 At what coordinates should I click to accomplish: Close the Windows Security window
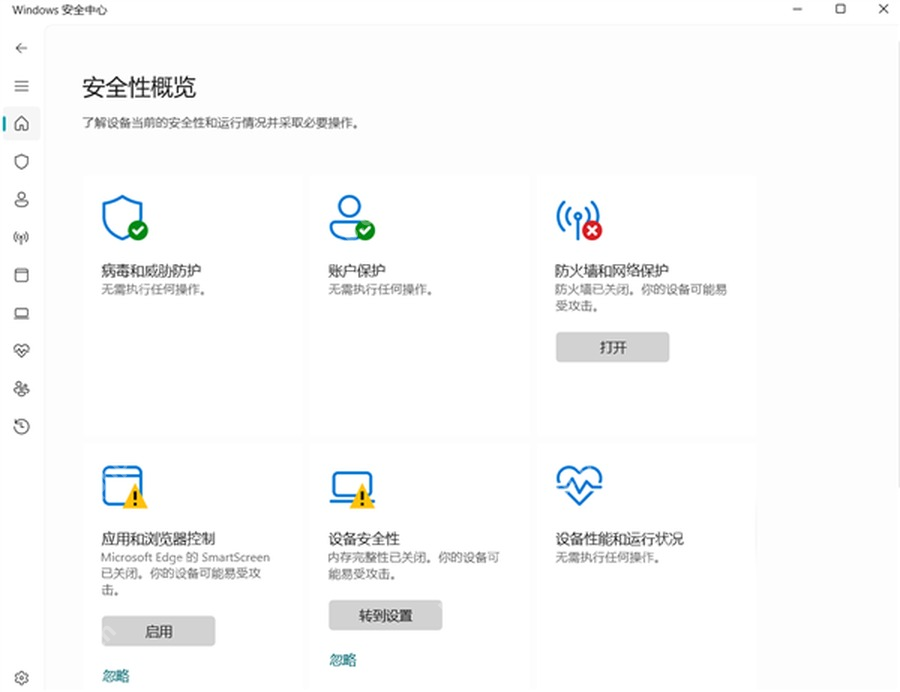tap(883, 9)
